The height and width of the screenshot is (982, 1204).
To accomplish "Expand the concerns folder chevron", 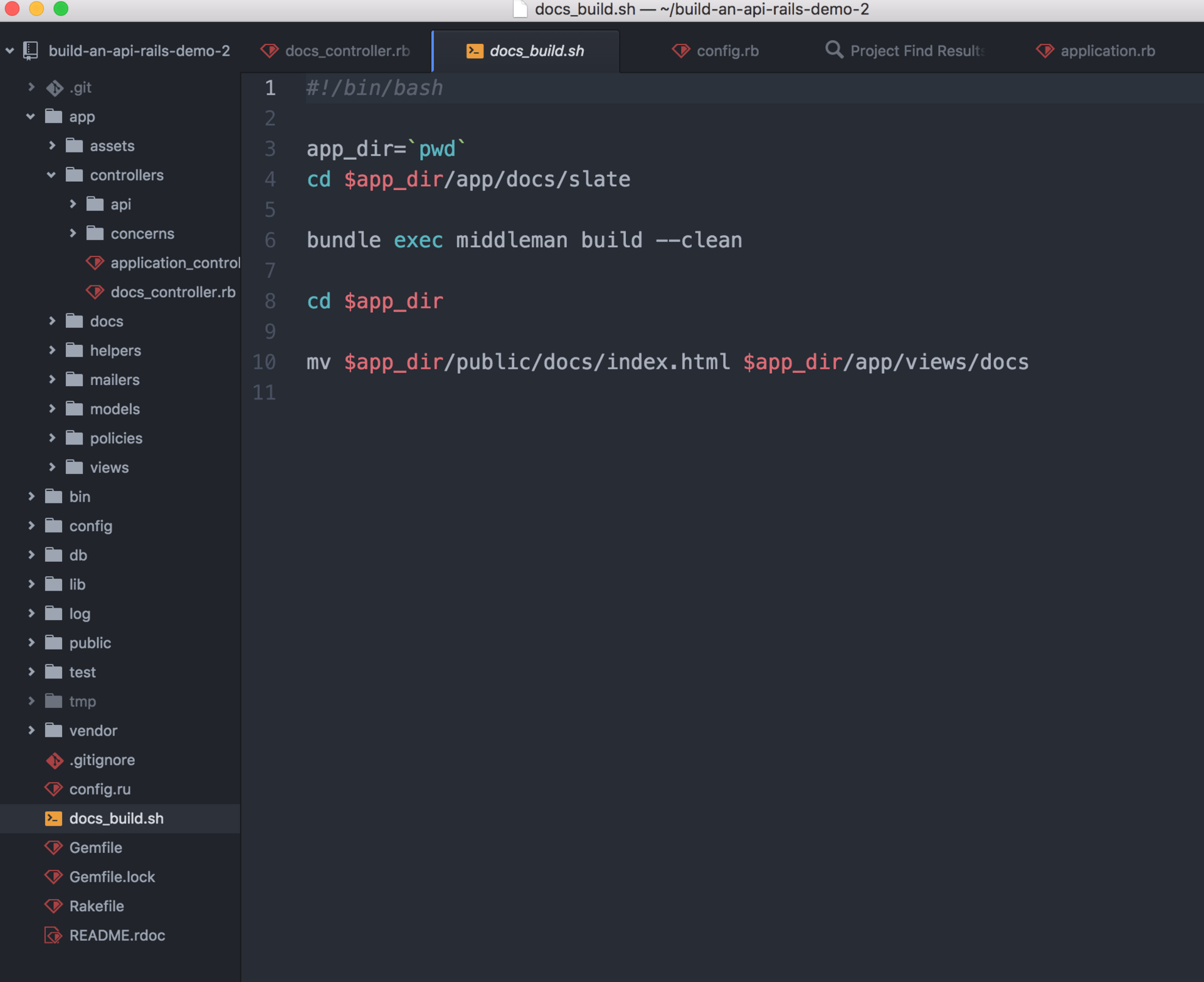I will click(73, 233).
